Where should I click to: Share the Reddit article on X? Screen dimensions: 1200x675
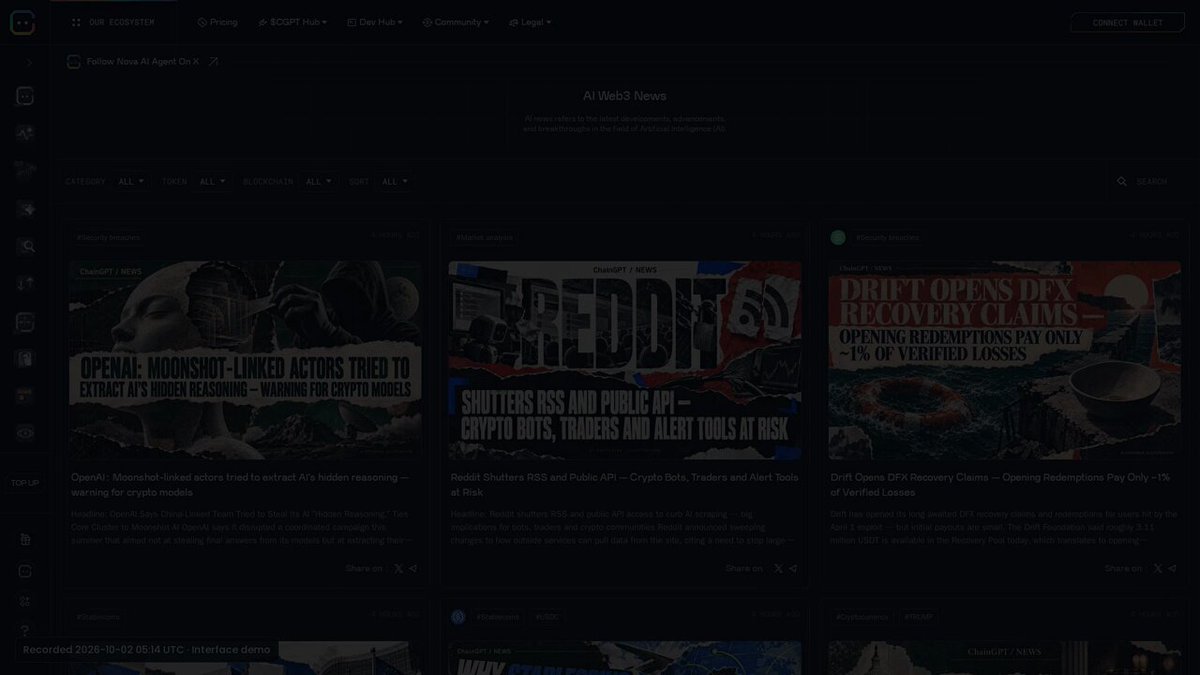[779, 568]
